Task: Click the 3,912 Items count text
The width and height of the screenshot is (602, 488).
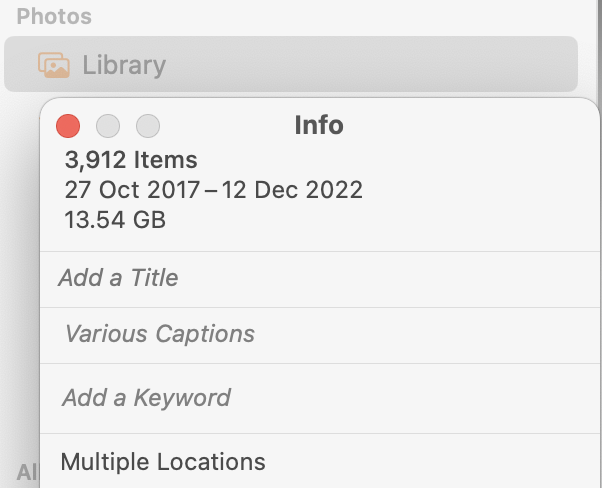Action: (131, 160)
